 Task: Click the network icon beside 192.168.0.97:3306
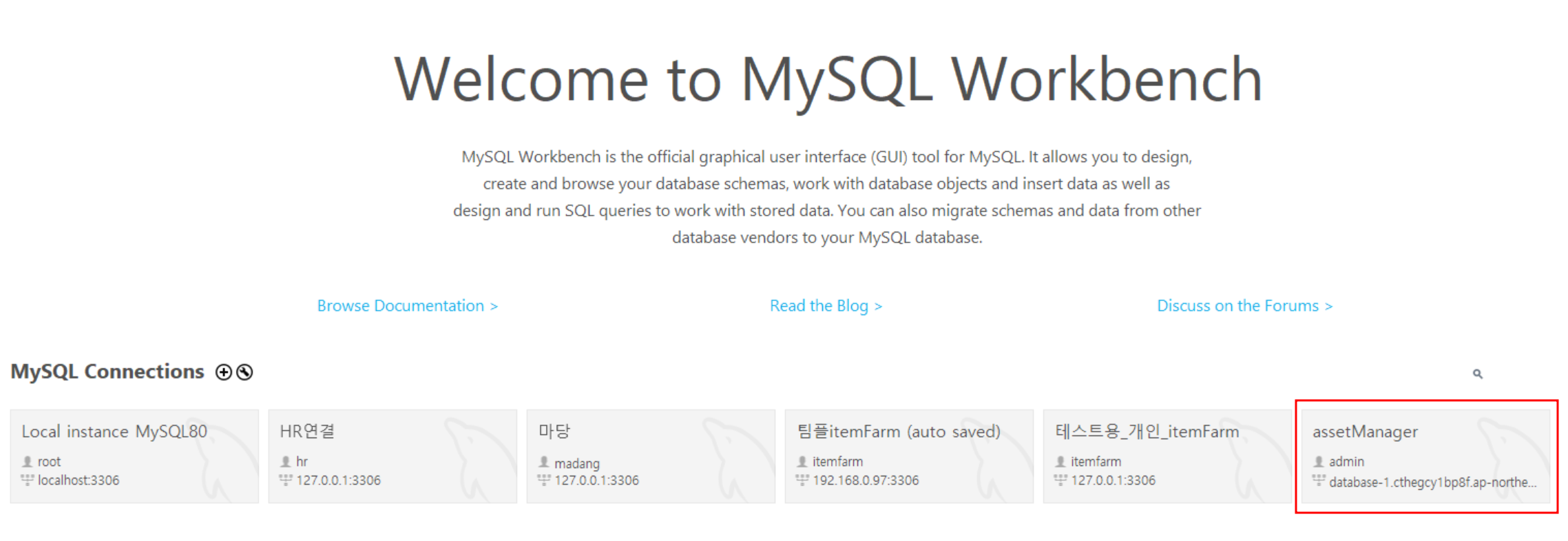tap(802, 479)
